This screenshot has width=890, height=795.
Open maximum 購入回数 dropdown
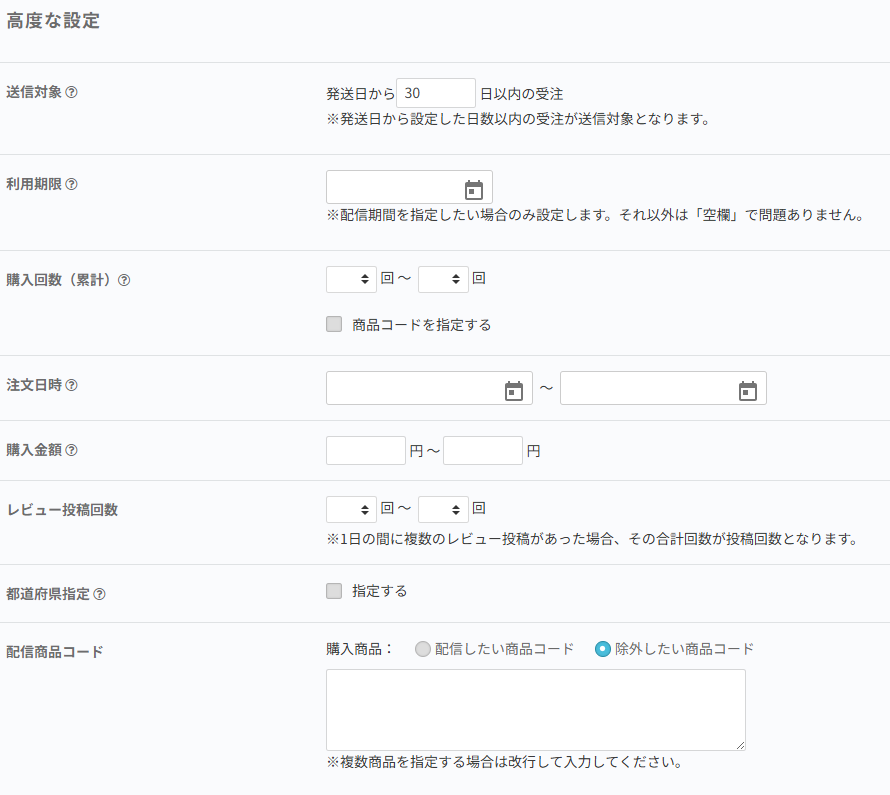[443, 280]
